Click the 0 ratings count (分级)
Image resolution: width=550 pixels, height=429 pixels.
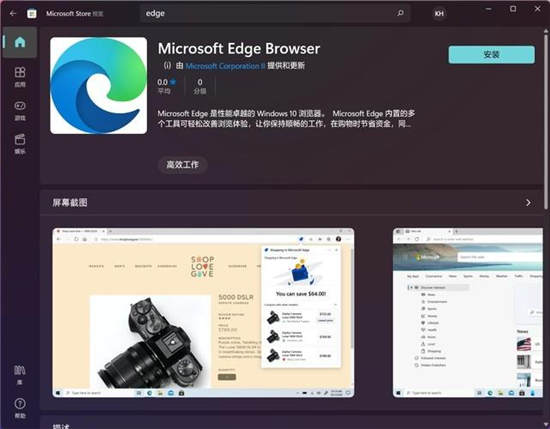[200, 86]
